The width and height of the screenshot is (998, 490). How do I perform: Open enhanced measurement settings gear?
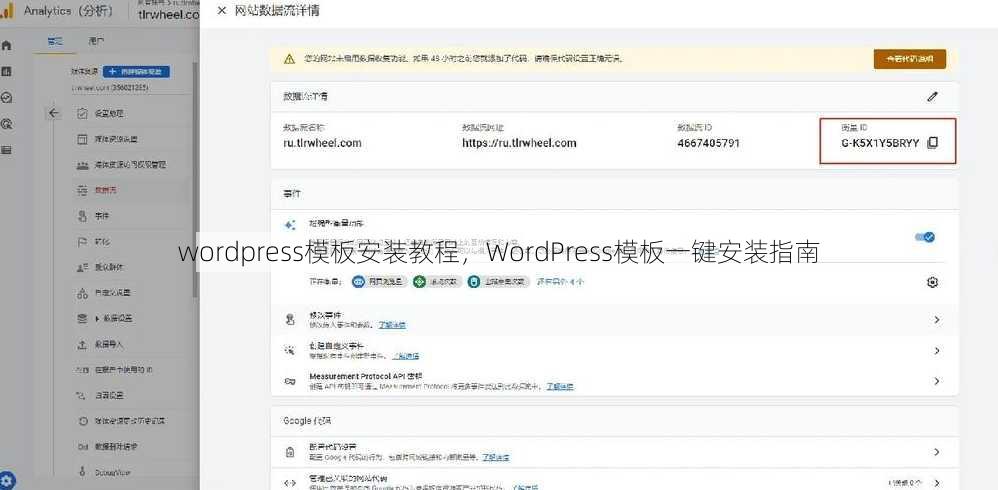[x=932, y=282]
